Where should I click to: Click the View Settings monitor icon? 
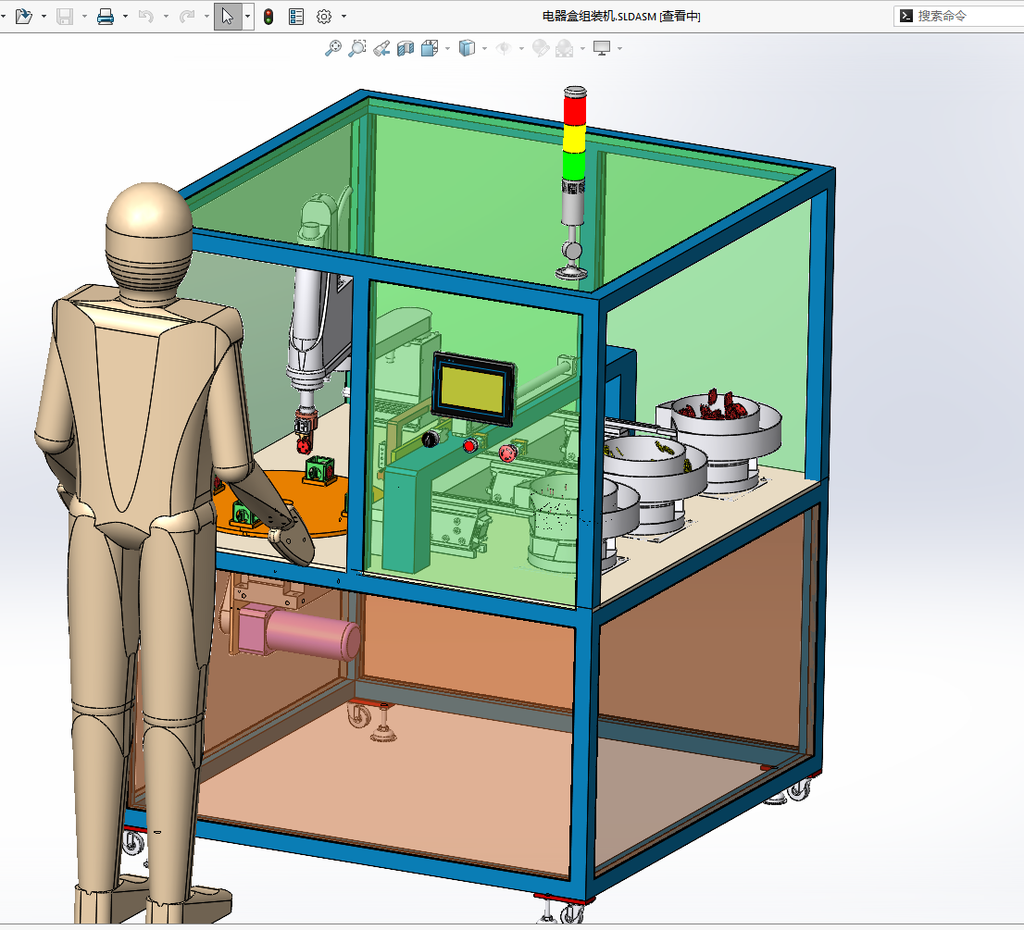pyautogui.click(x=601, y=48)
